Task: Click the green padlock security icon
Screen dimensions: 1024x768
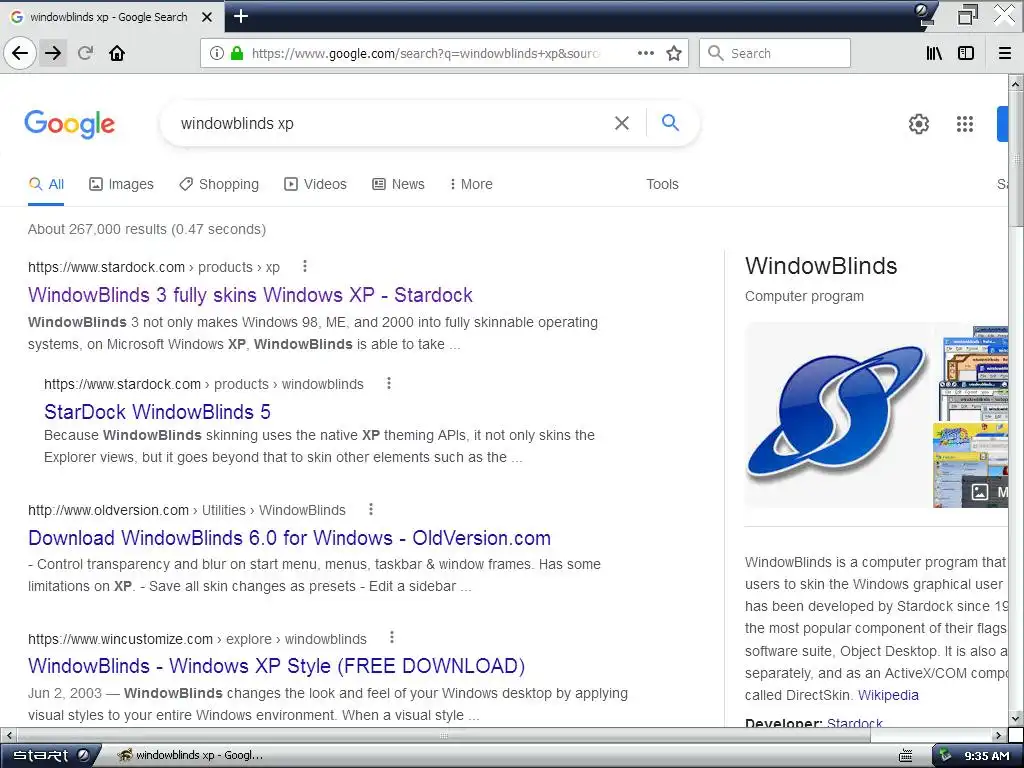Action: click(237, 53)
